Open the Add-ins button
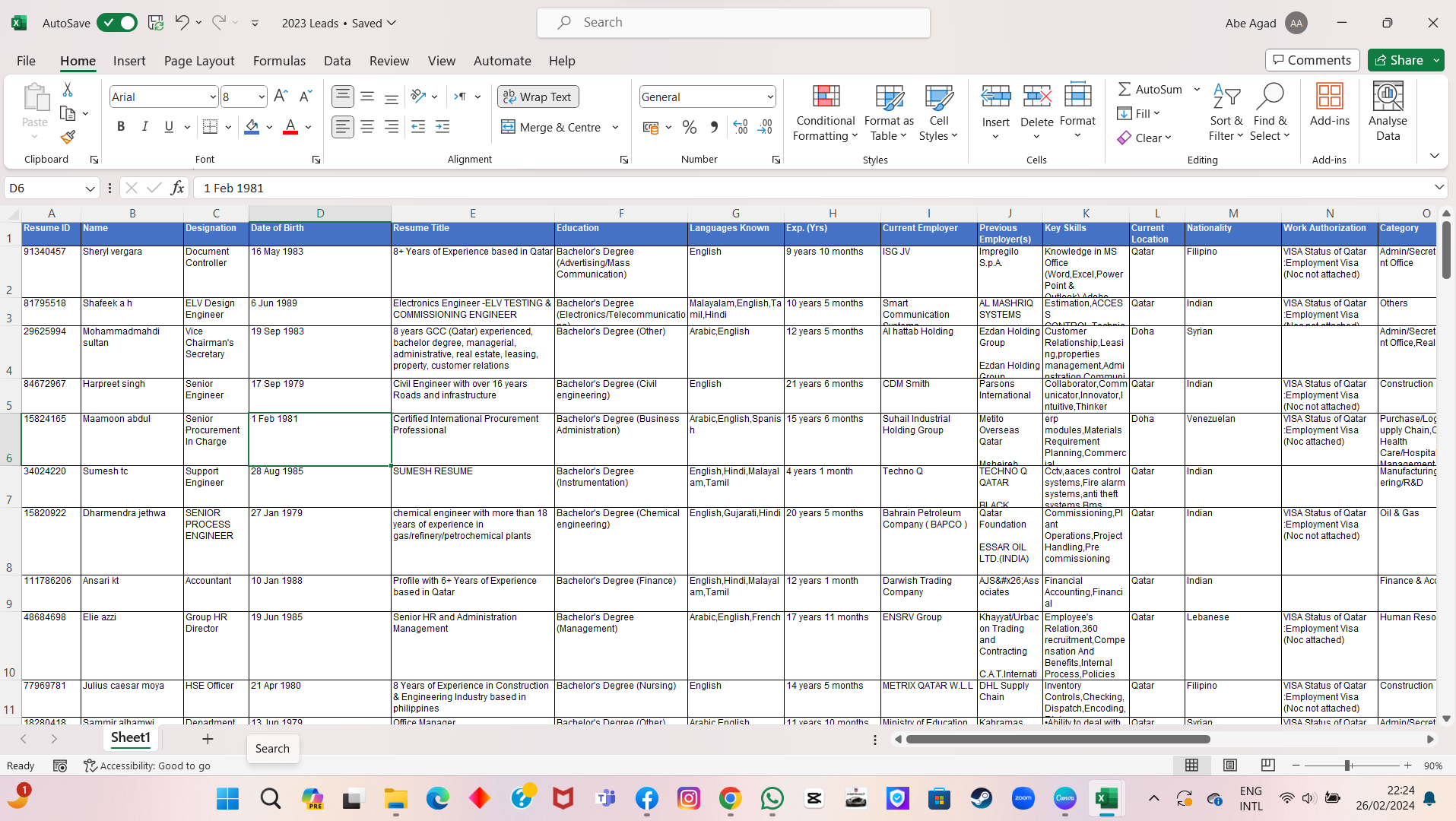The image size is (1456, 821). (x=1330, y=105)
